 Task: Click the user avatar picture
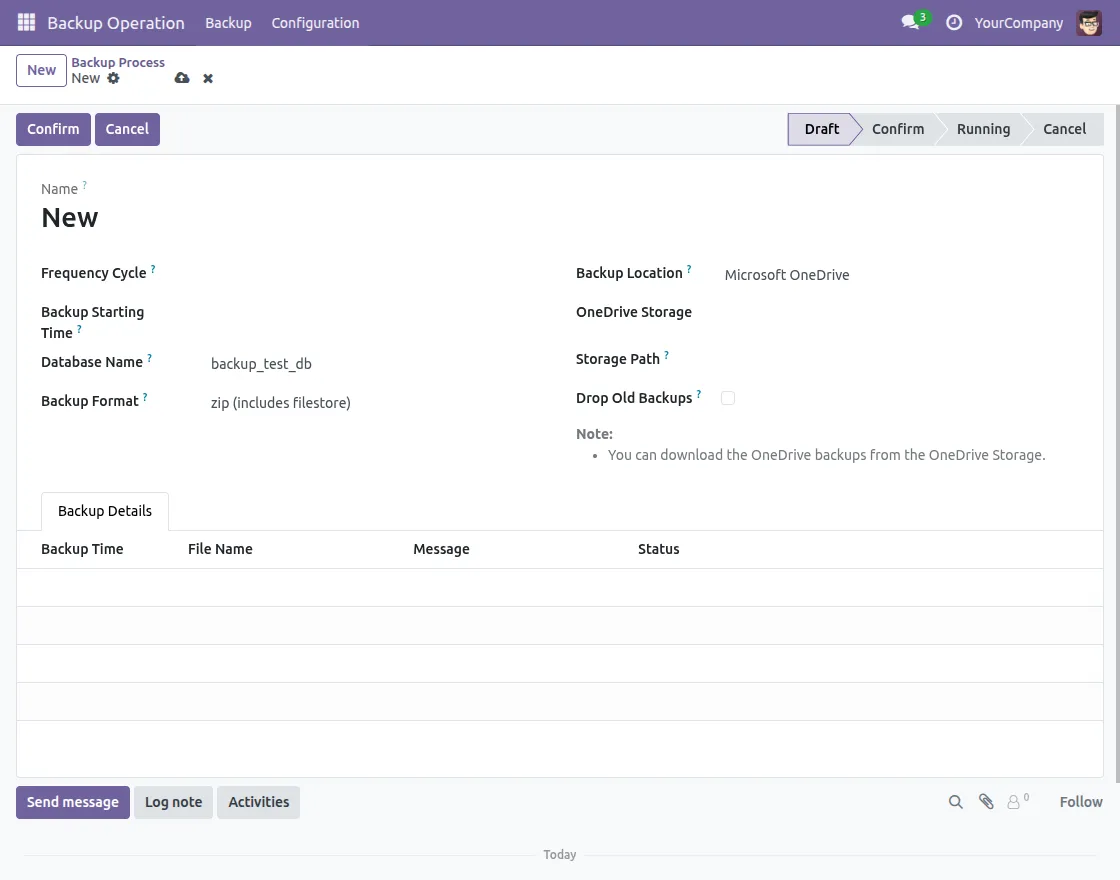tap(1089, 22)
